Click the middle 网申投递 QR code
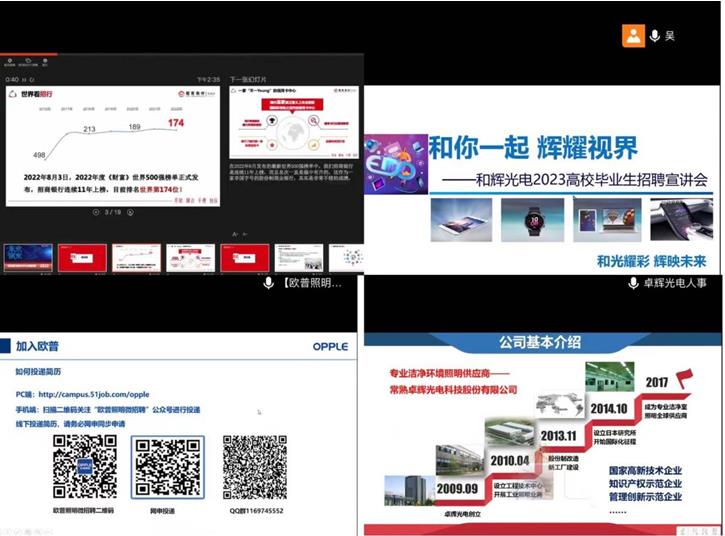The width and height of the screenshot is (725, 536). [168, 467]
